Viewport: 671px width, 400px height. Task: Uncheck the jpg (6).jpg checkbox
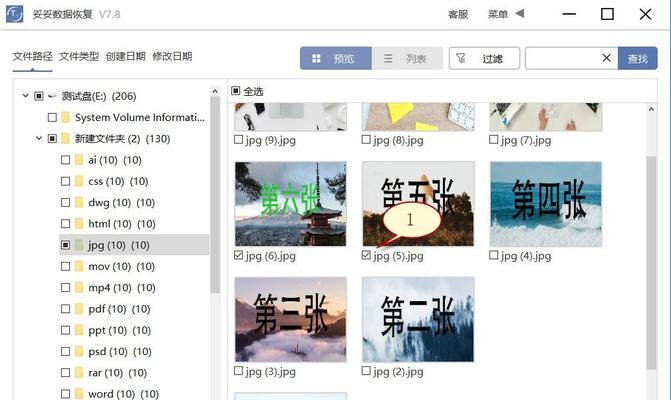pos(238,255)
